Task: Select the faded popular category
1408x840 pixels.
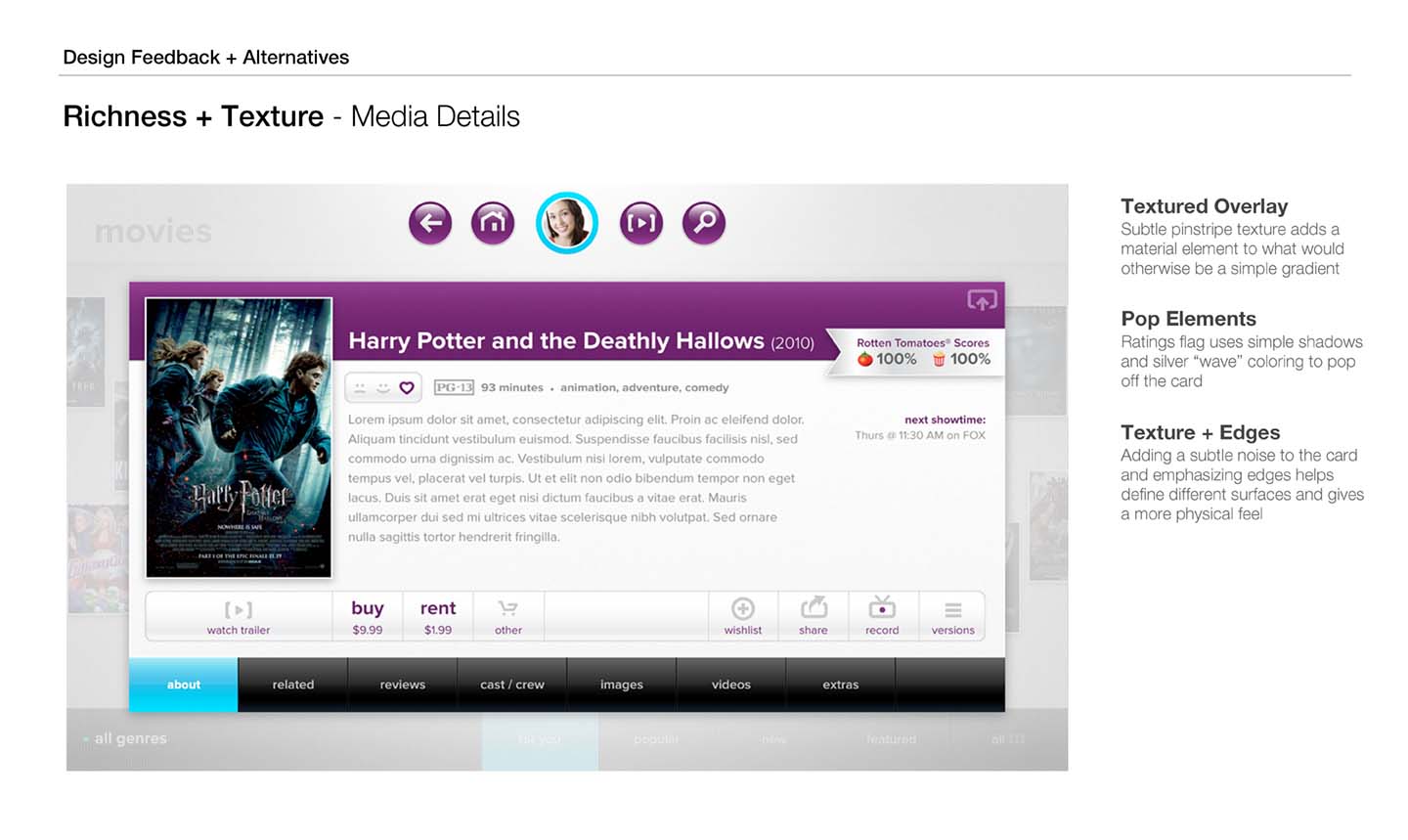Action: [656, 739]
